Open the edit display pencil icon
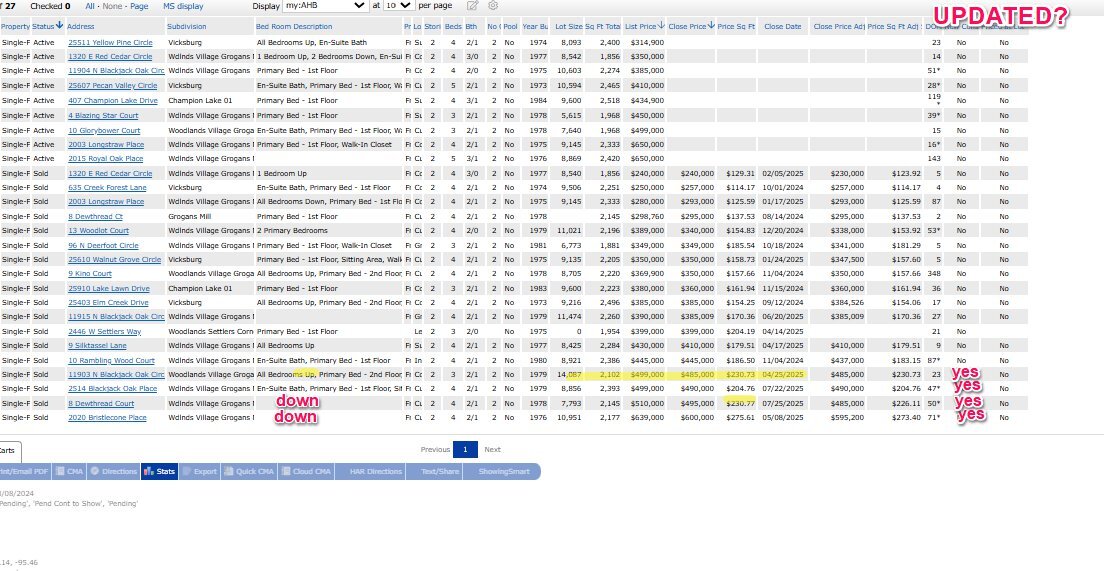Viewport: 1104px width, 571px height. [472, 6]
